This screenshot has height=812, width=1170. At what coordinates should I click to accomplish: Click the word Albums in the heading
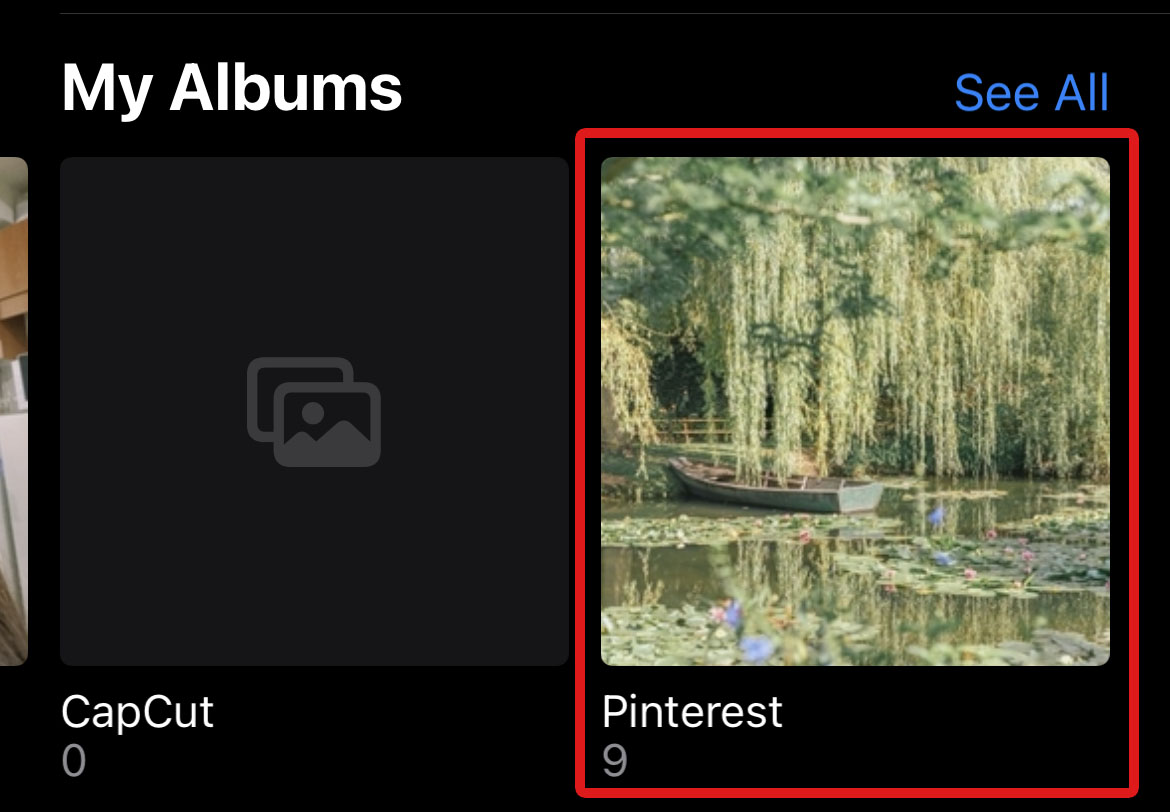tap(286, 87)
